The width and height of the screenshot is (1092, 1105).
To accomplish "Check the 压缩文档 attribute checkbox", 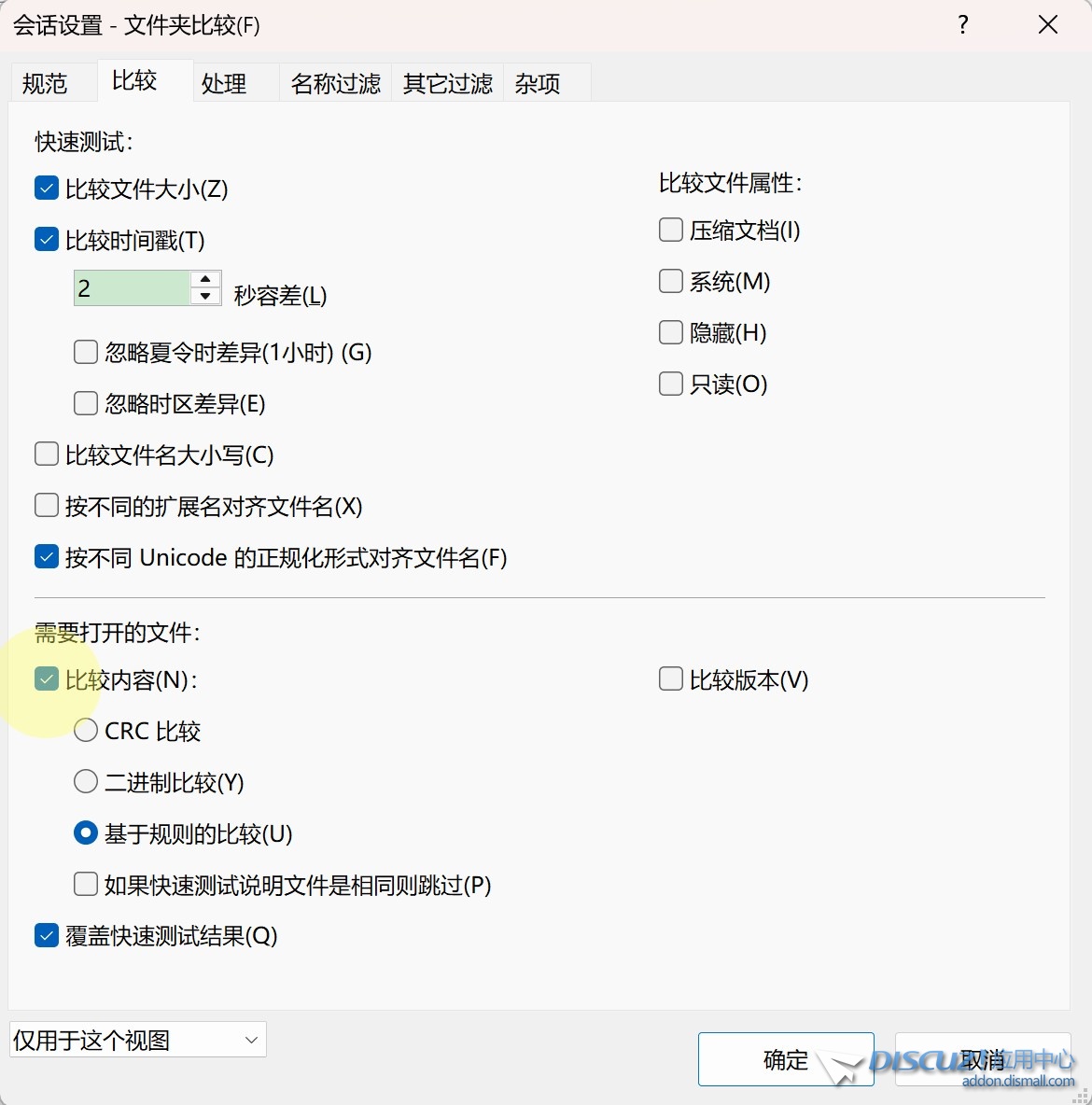I will coord(671,230).
